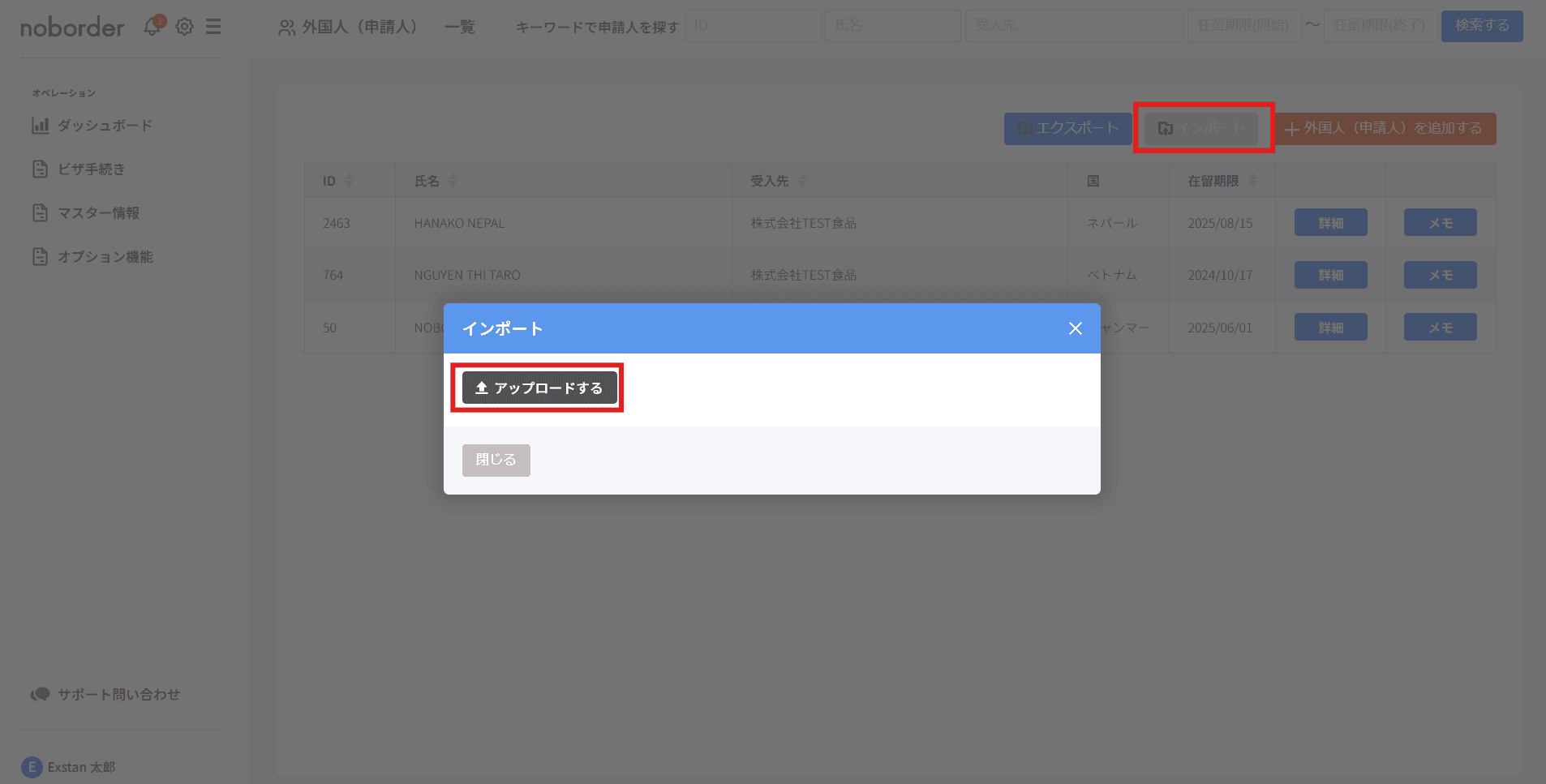Click the ビザ手続き document icon
1546x784 pixels.
pos(40,169)
